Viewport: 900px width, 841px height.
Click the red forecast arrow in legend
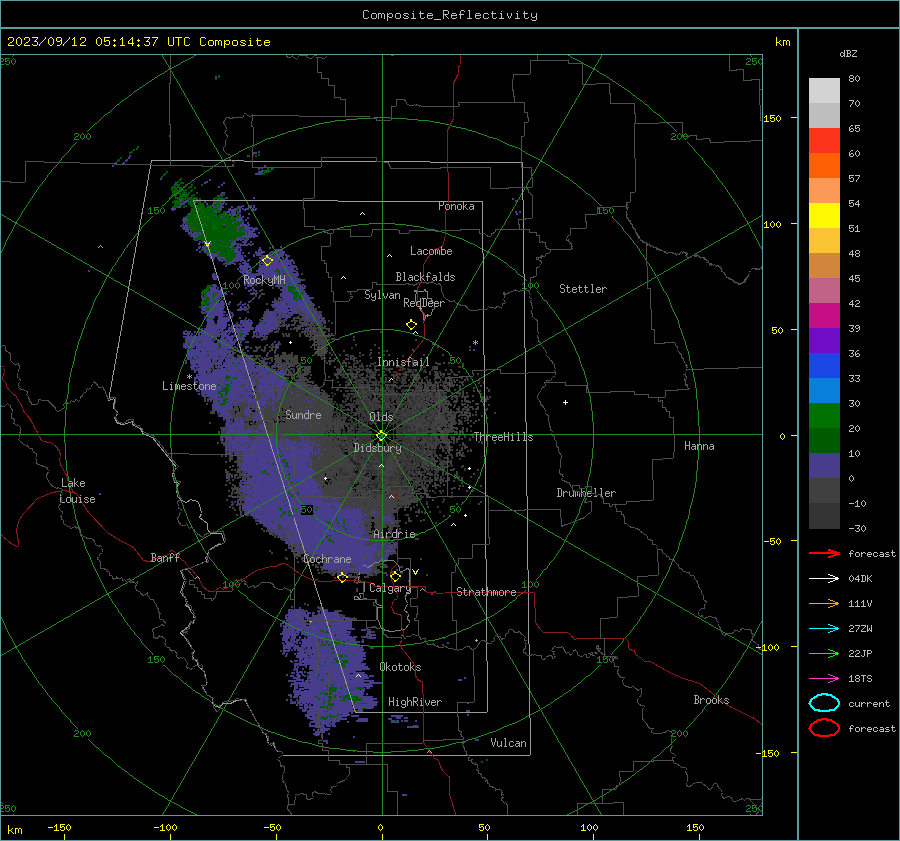pyautogui.click(x=824, y=553)
